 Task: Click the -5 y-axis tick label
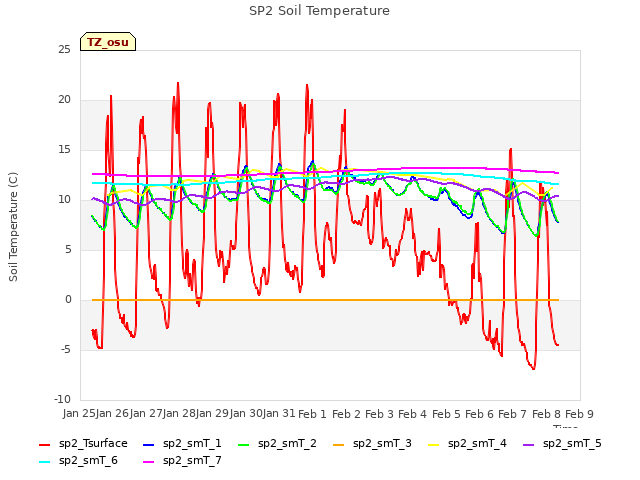[x=66, y=350]
